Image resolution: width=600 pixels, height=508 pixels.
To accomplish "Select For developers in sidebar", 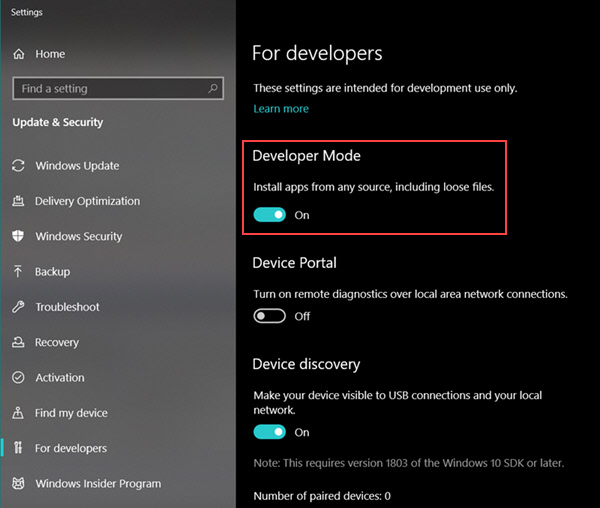I will (71, 448).
